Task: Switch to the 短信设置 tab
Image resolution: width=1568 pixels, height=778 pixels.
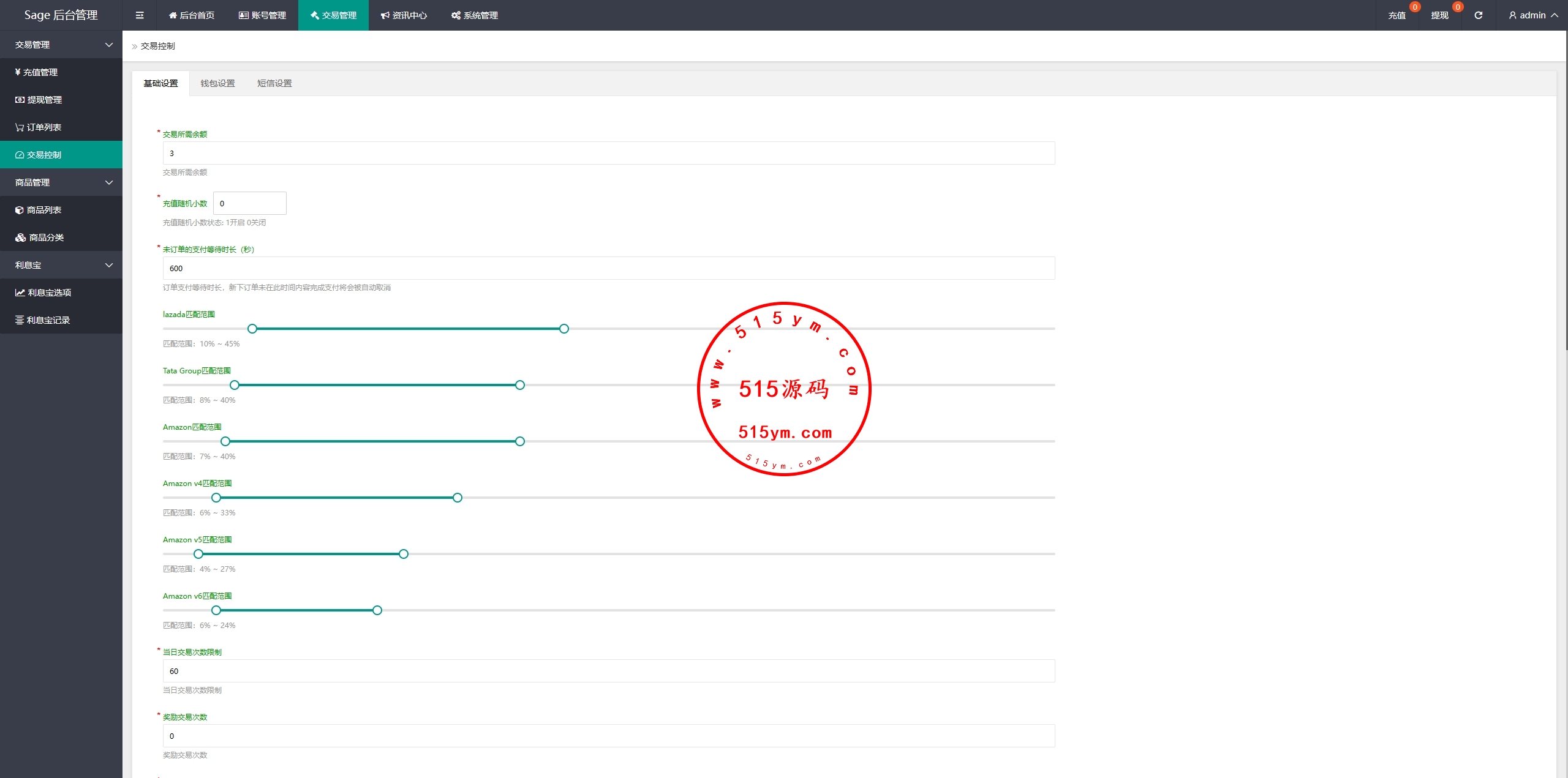Action: coord(274,83)
